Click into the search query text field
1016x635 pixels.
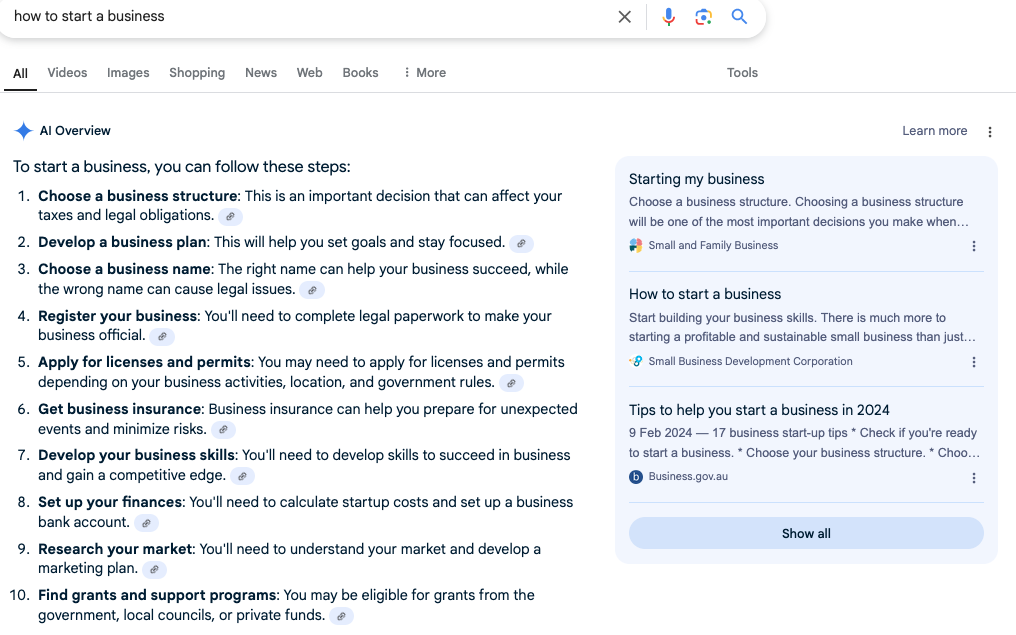tap(300, 17)
